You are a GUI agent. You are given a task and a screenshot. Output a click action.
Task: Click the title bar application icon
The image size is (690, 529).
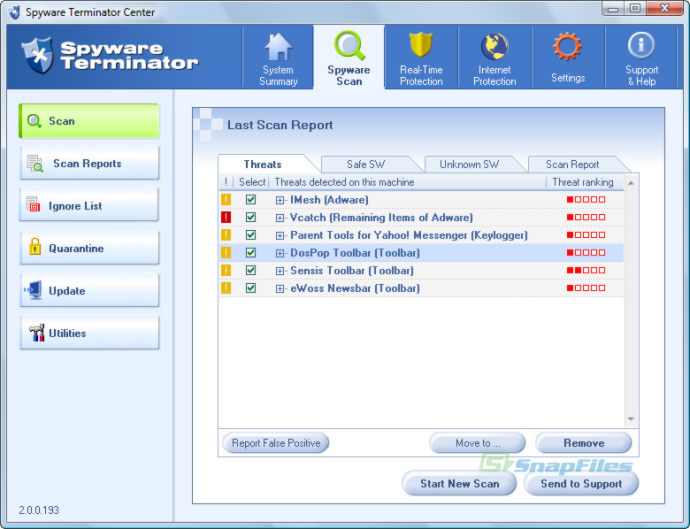coord(15,12)
